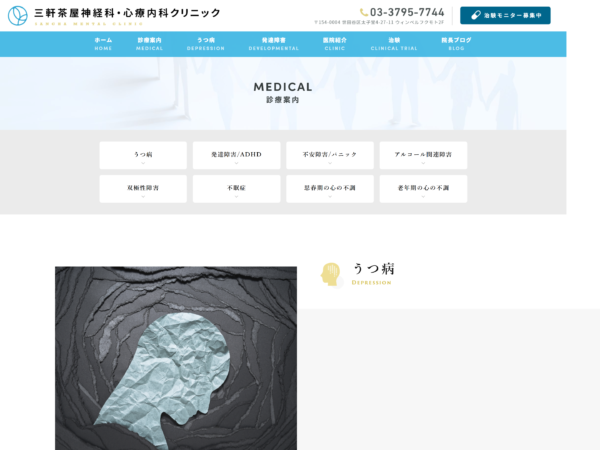The width and height of the screenshot is (600, 450).
Task: Open the 治験 CLINICAL TRIAL menu item
Action: pyautogui.click(x=394, y=44)
